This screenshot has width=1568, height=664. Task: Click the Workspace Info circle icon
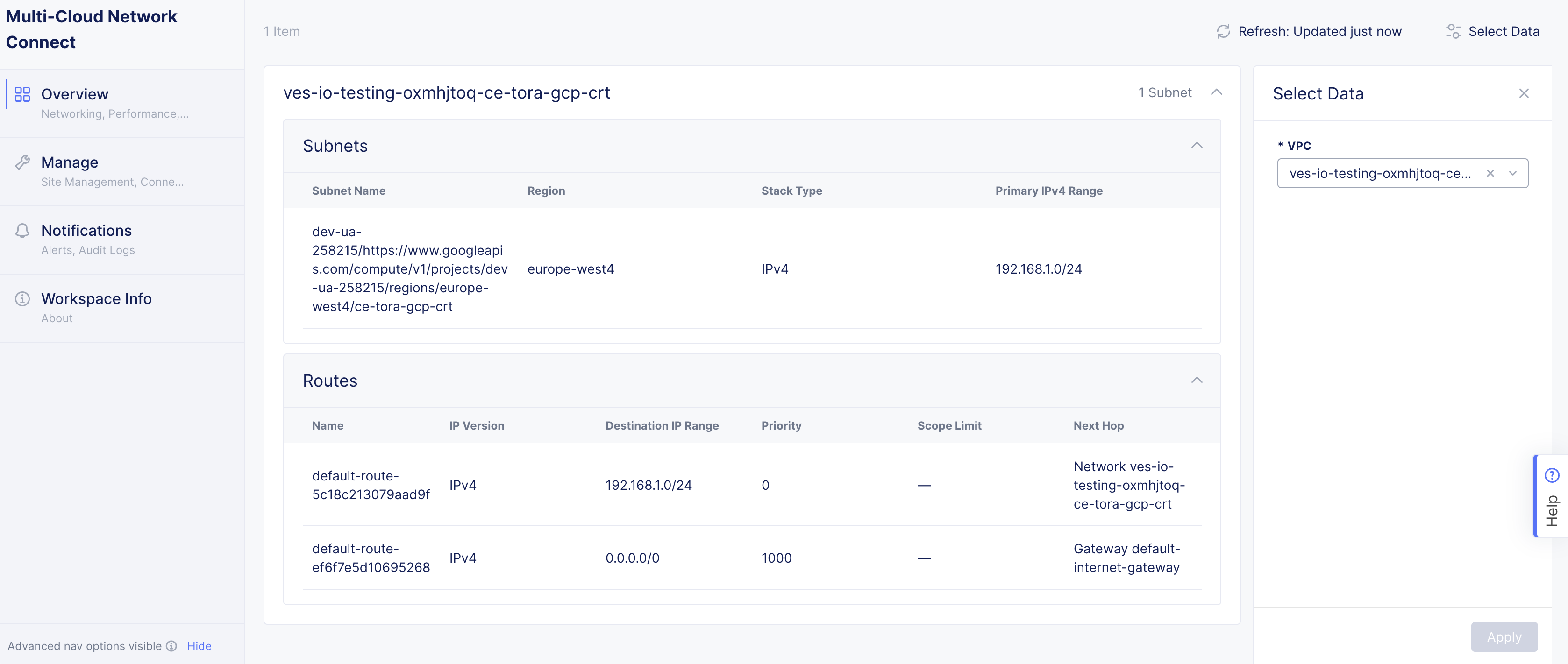22,299
